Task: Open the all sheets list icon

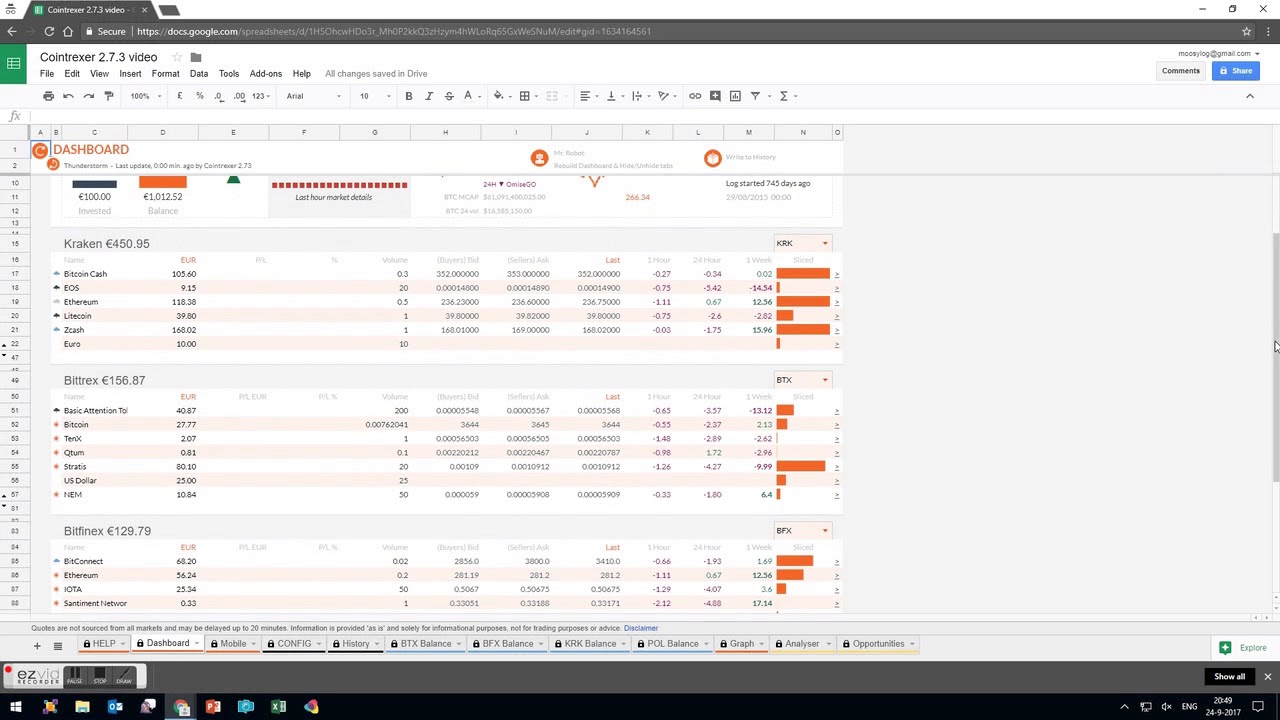Action: coord(57,646)
